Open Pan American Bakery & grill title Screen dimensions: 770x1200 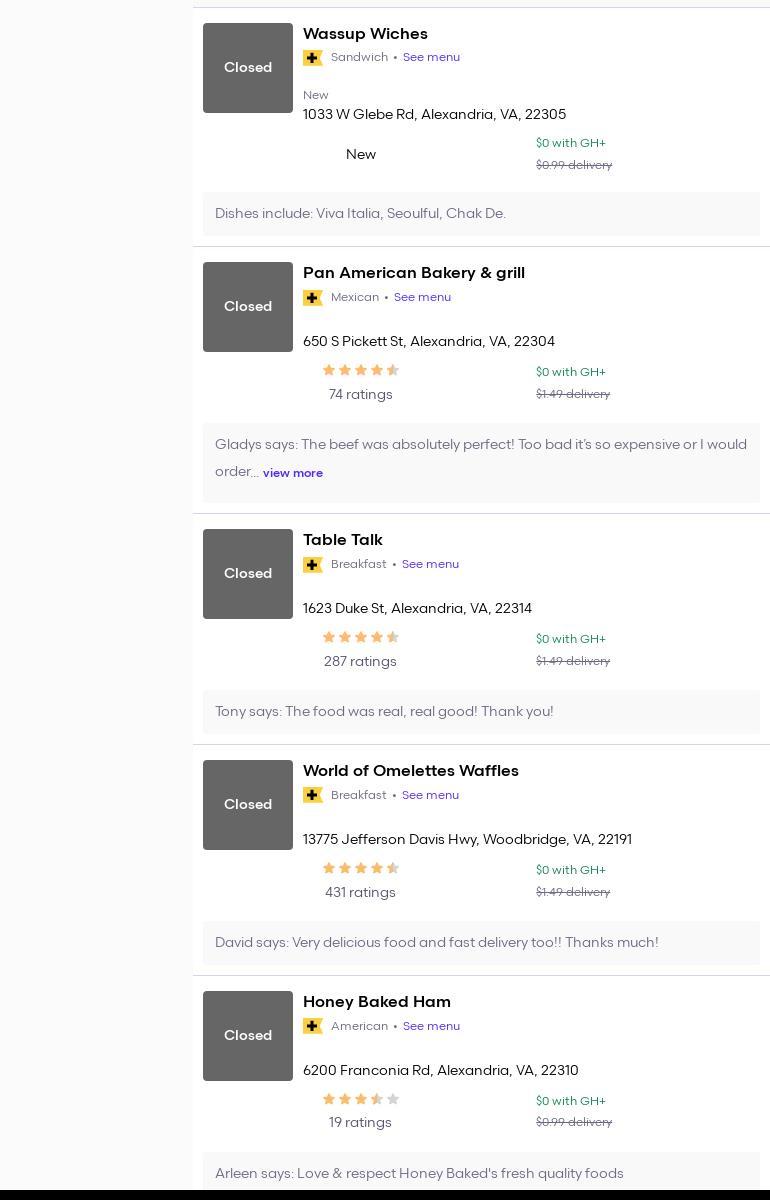coord(413,273)
